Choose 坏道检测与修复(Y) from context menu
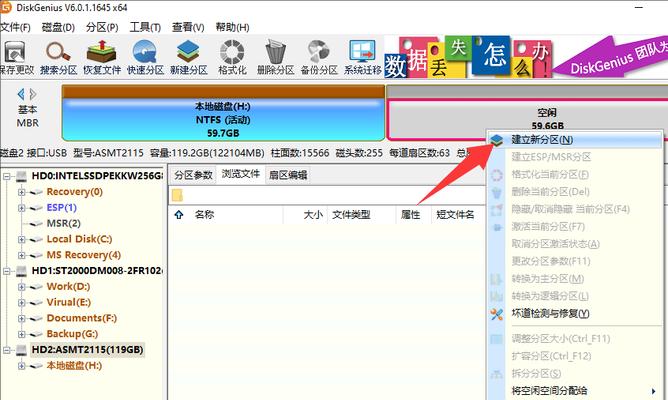The height and width of the screenshot is (400, 668). (x=575, y=314)
